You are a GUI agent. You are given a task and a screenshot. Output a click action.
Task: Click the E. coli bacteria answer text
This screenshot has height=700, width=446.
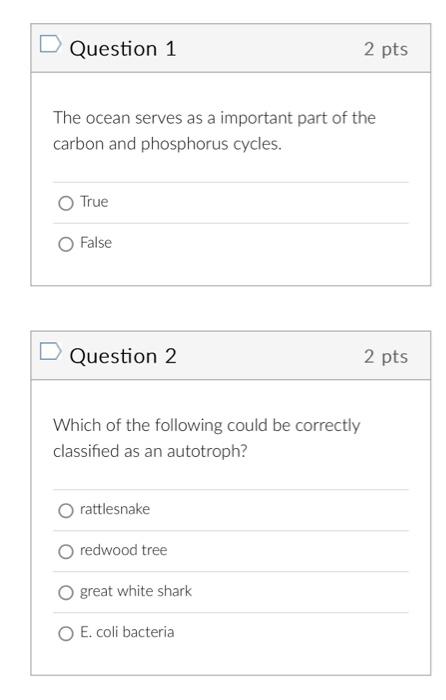click(x=127, y=632)
